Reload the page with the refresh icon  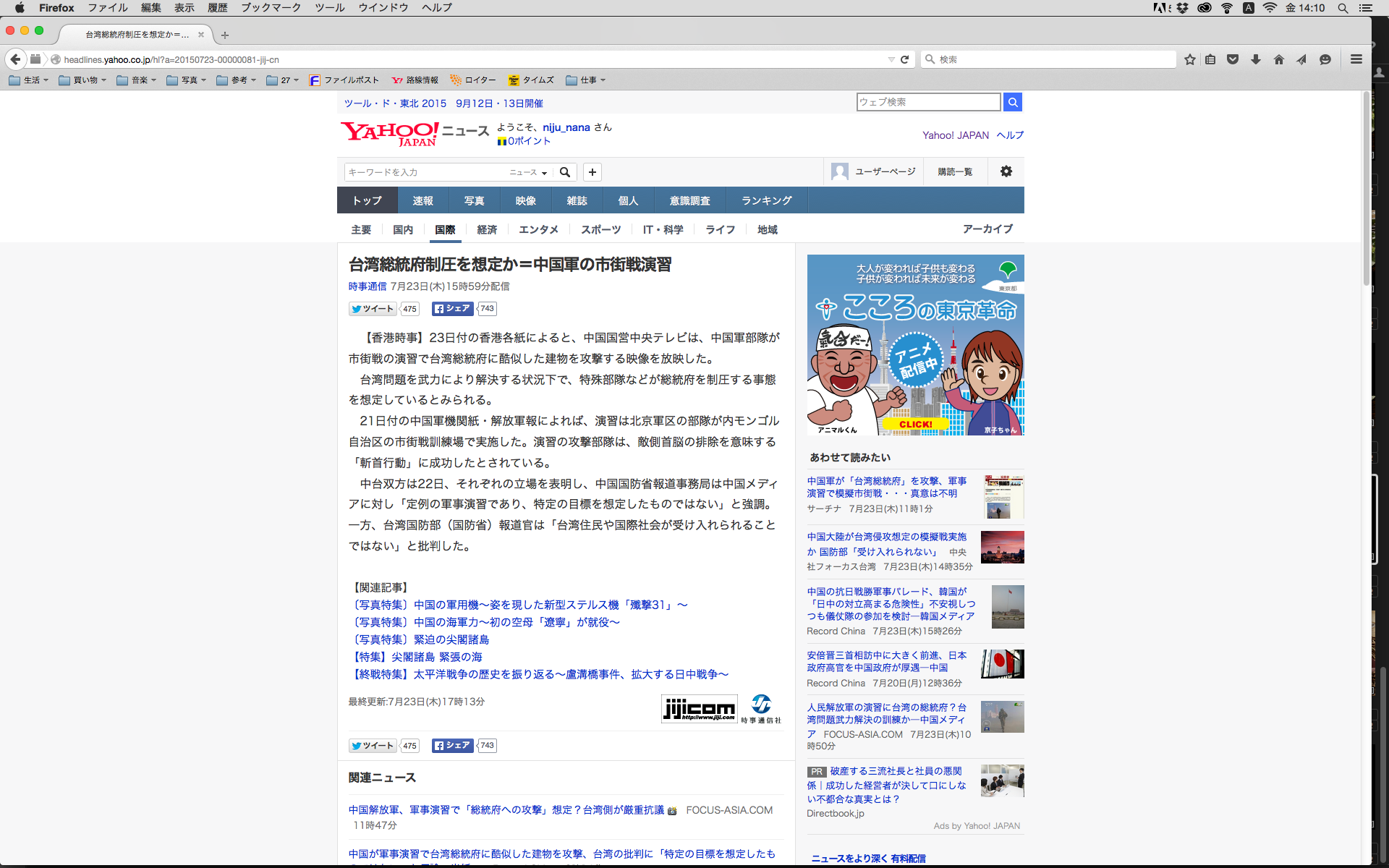click(x=904, y=59)
